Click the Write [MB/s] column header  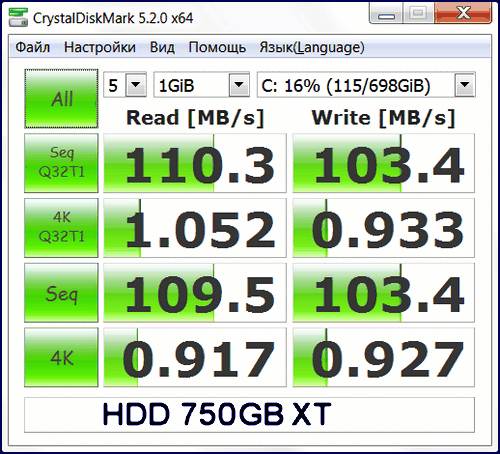384,118
